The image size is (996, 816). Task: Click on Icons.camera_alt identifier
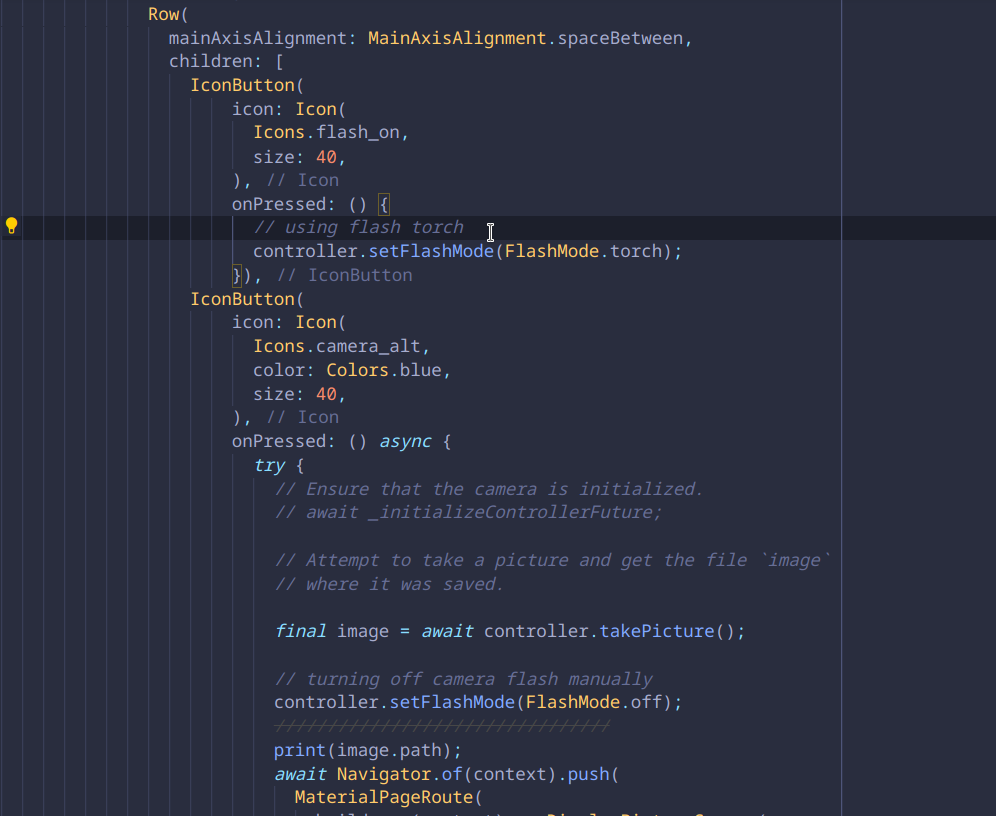click(337, 346)
